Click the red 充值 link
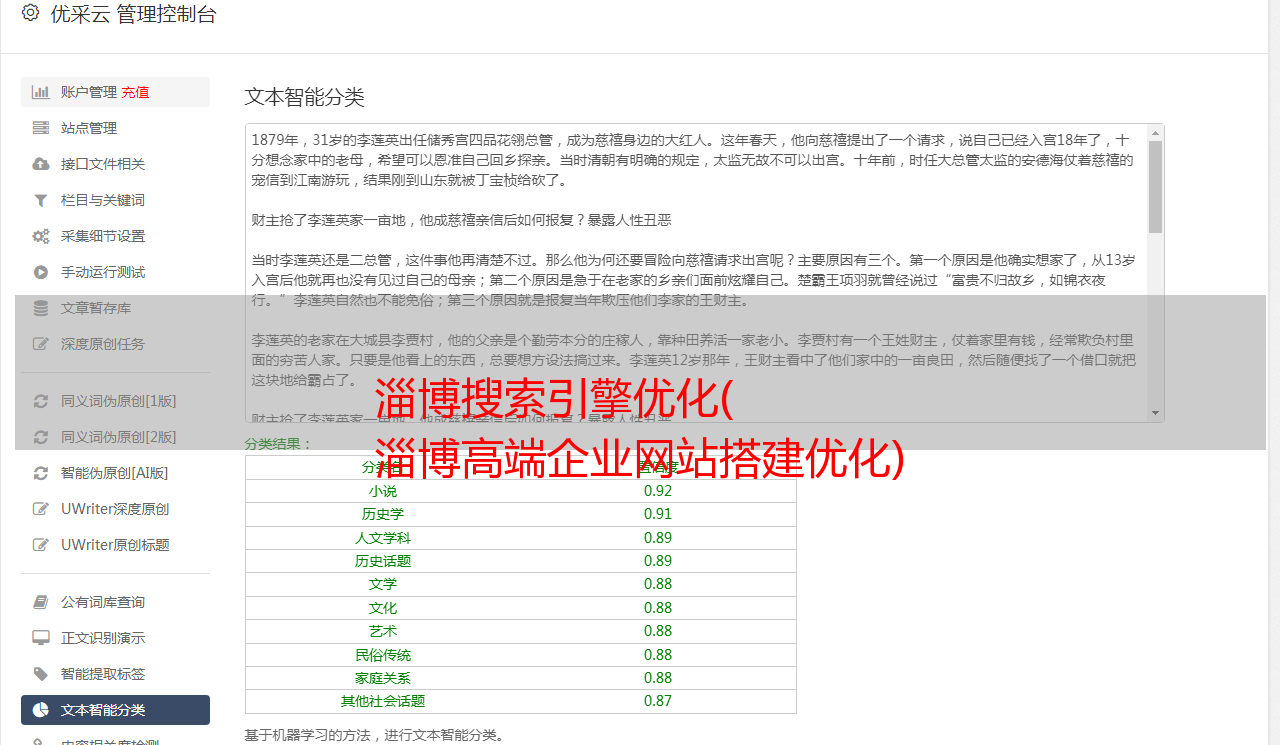Image resolution: width=1280 pixels, height=745 pixels. (135, 92)
